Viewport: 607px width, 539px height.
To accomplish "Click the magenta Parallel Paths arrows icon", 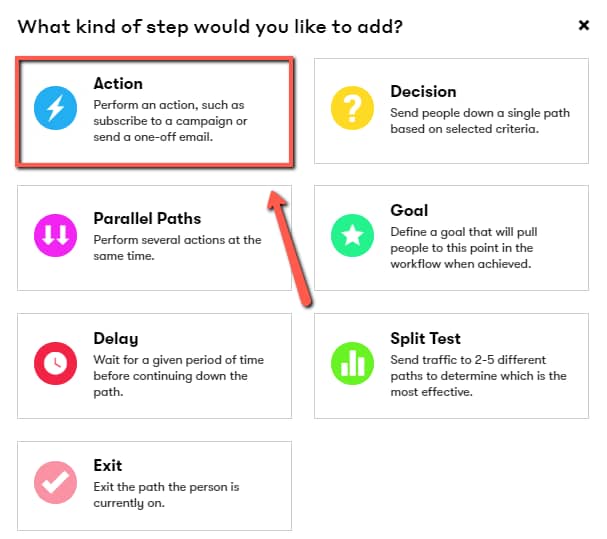I will (55, 235).
